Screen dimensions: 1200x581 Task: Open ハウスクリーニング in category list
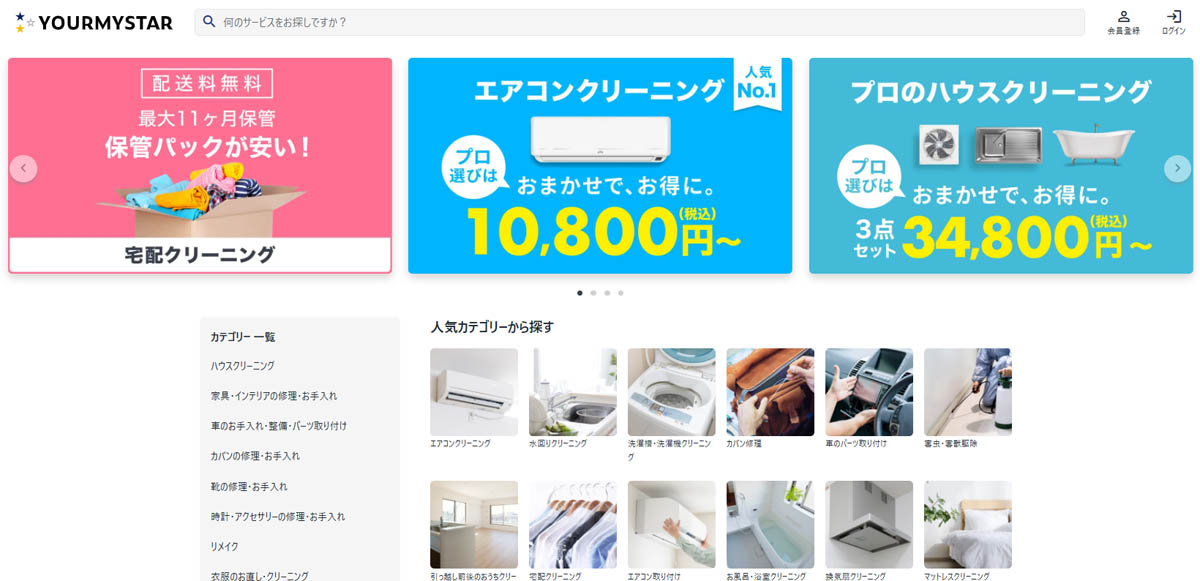pyautogui.click(x=243, y=366)
